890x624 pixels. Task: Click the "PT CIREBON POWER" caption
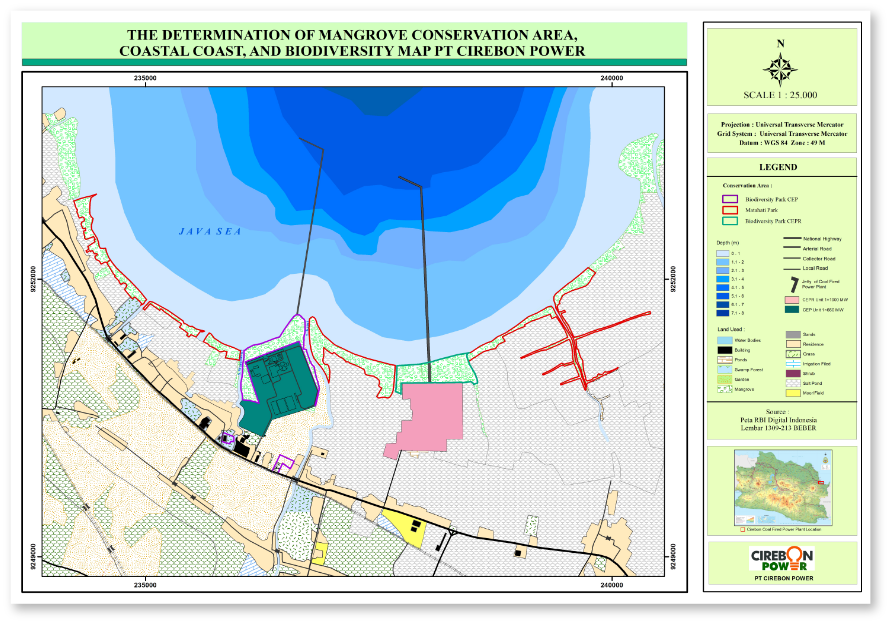pos(784,578)
